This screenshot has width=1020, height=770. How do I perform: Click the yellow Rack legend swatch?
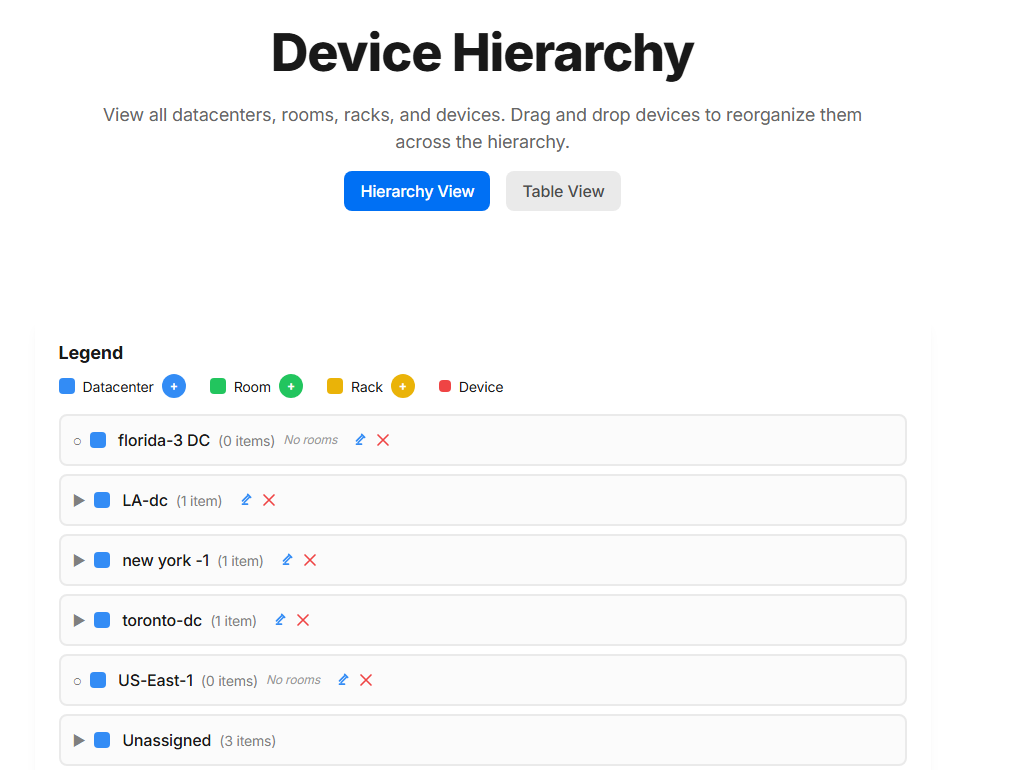(335, 386)
